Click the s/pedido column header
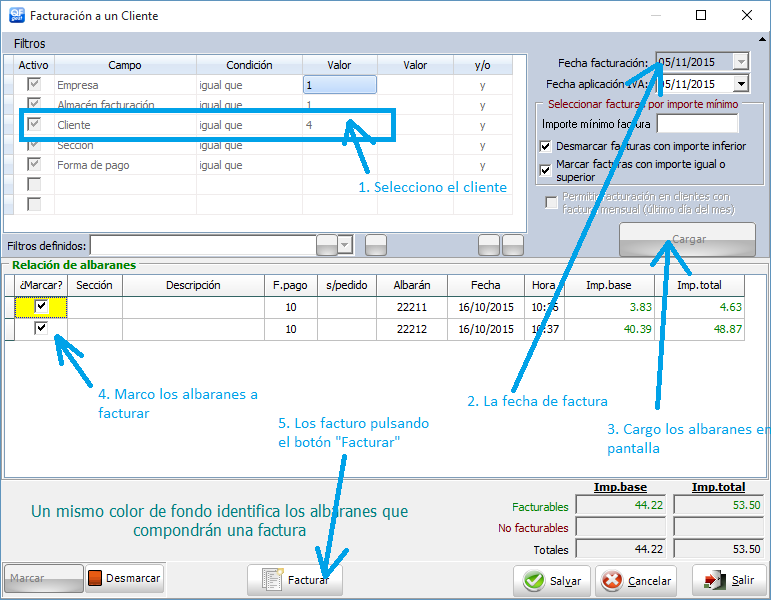 347,285
